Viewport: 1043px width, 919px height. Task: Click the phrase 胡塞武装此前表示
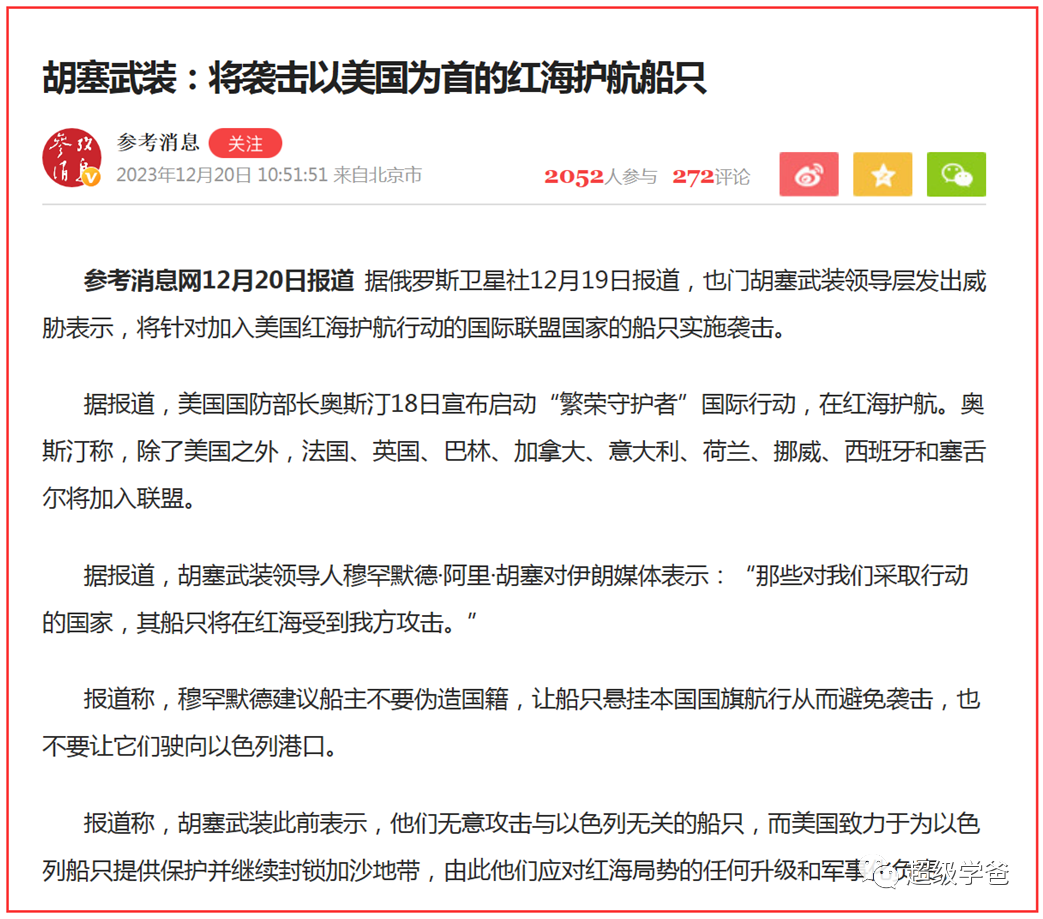tap(273, 823)
